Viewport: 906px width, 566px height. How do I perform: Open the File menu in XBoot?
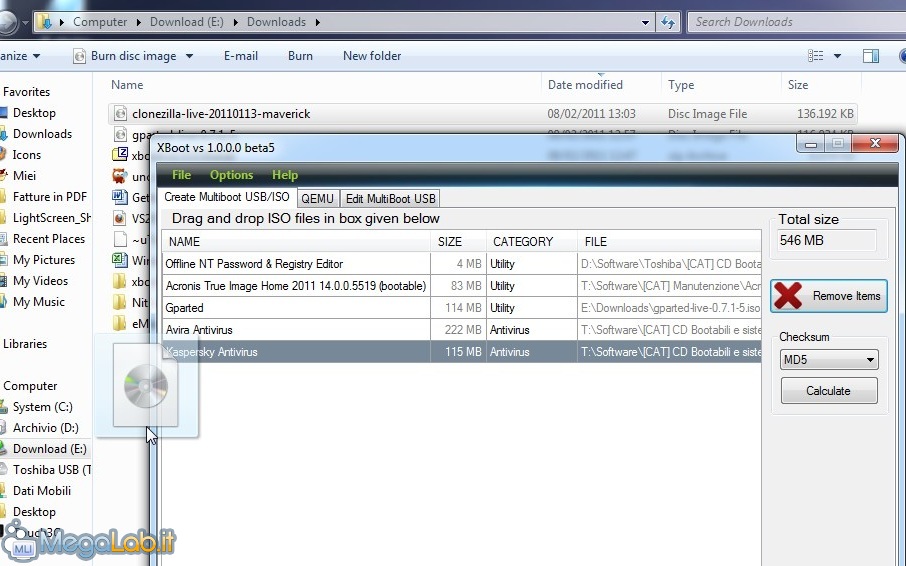pos(181,175)
